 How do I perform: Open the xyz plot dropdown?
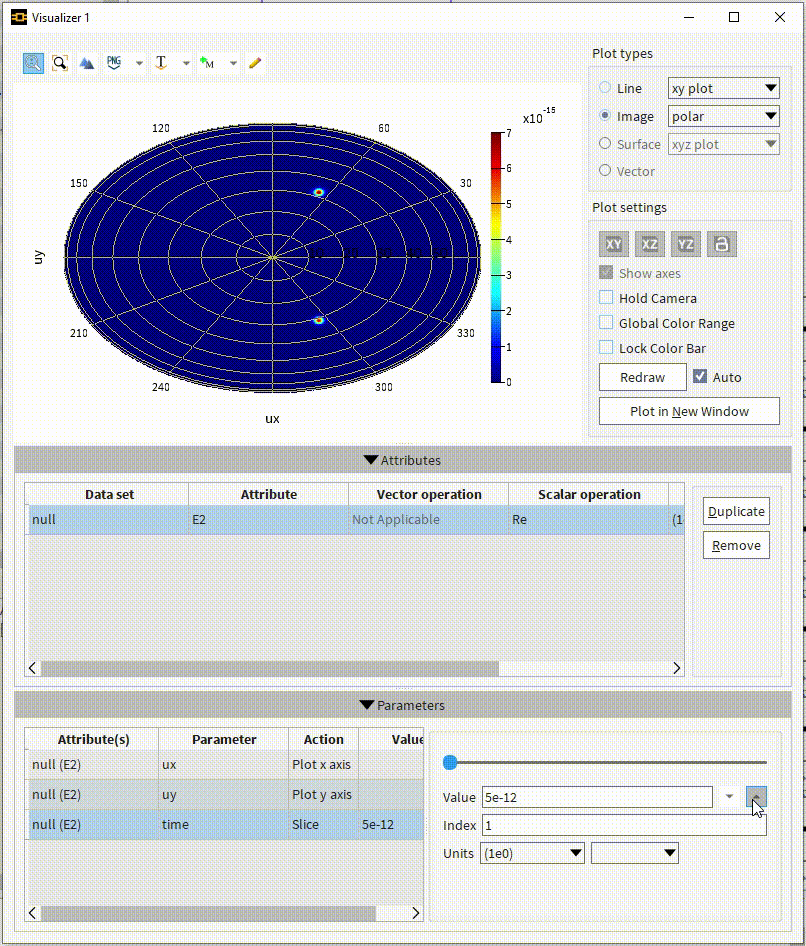click(723, 144)
